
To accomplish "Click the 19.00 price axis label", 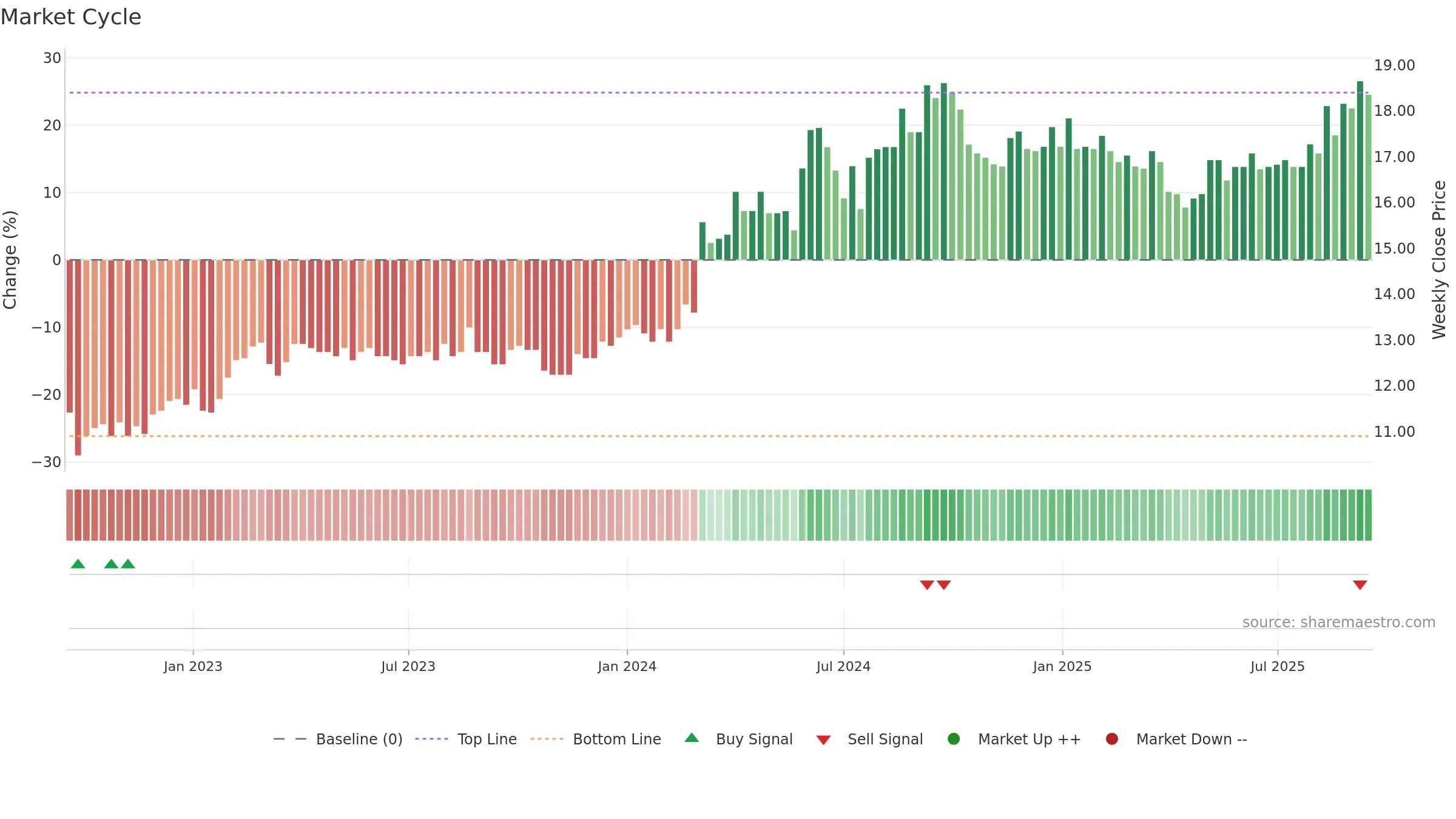I will (1395, 66).
